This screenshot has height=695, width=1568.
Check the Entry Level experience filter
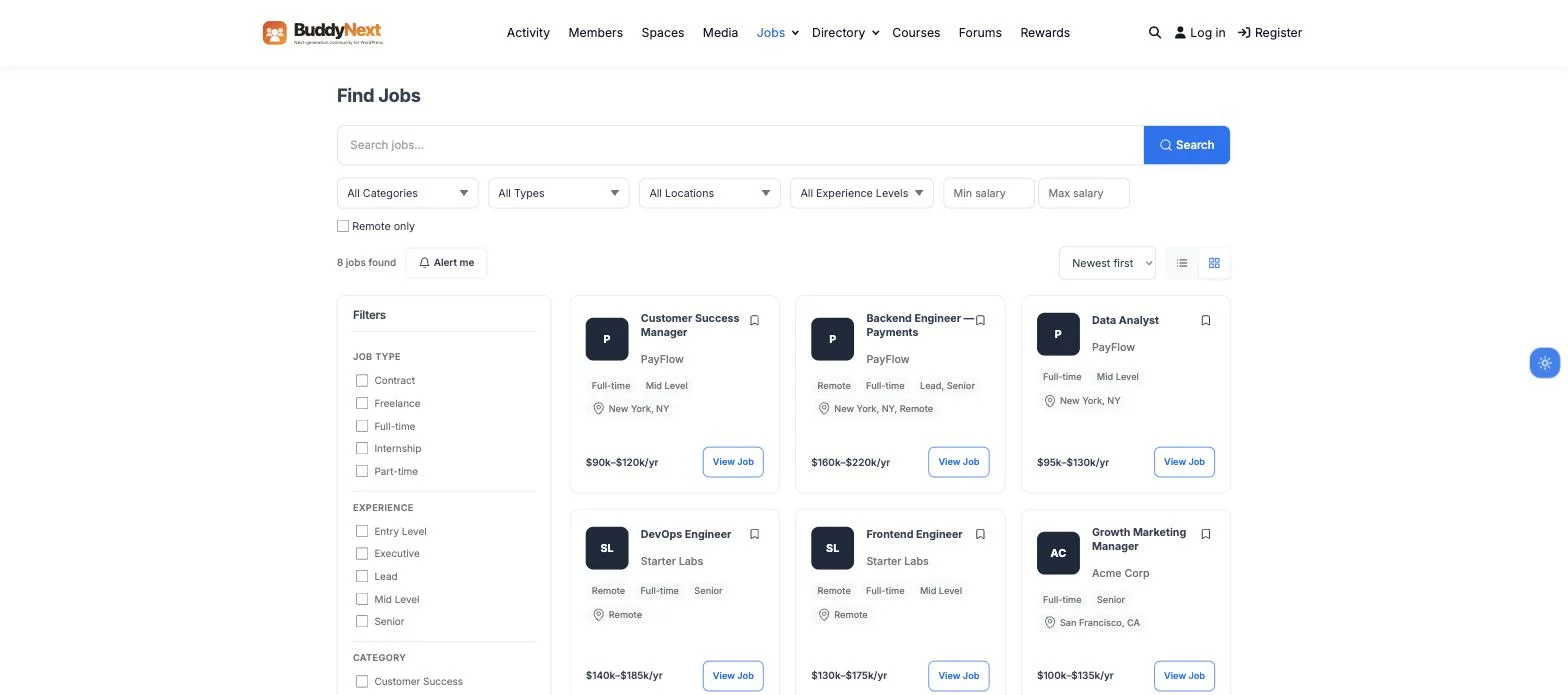point(362,531)
